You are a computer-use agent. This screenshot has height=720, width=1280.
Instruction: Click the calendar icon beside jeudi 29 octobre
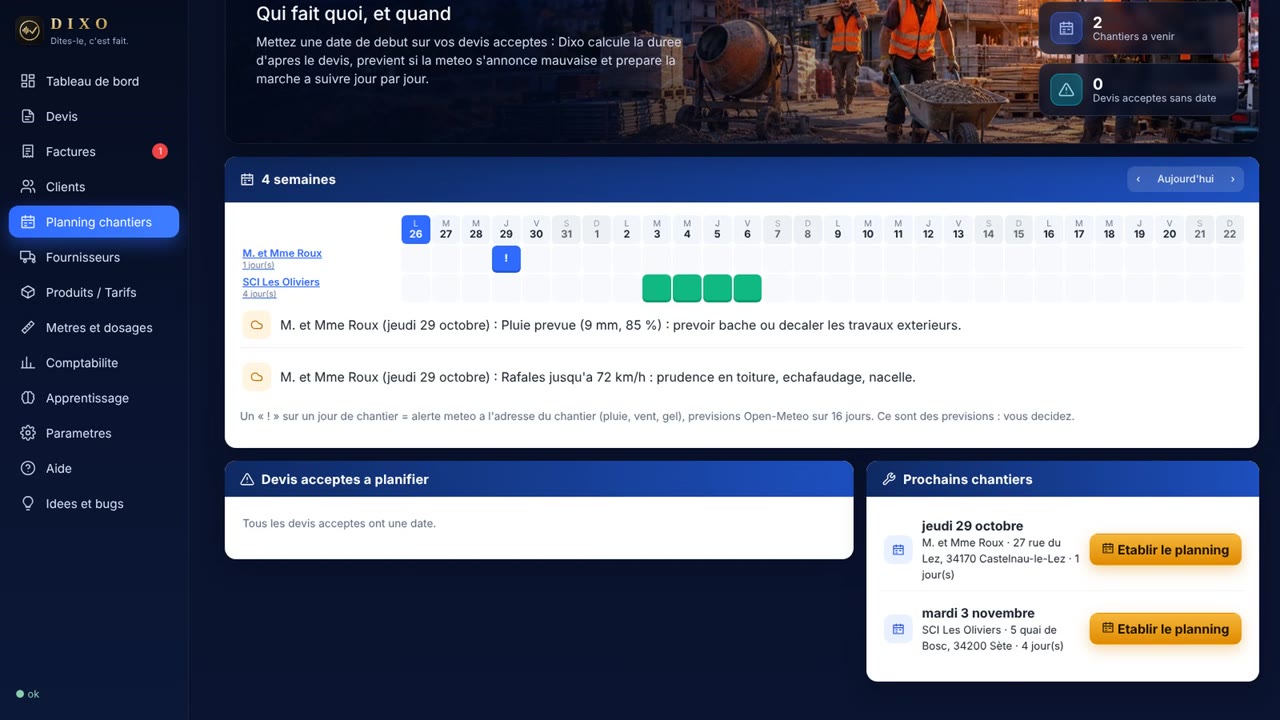pyautogui.click(x=898, y=549)
